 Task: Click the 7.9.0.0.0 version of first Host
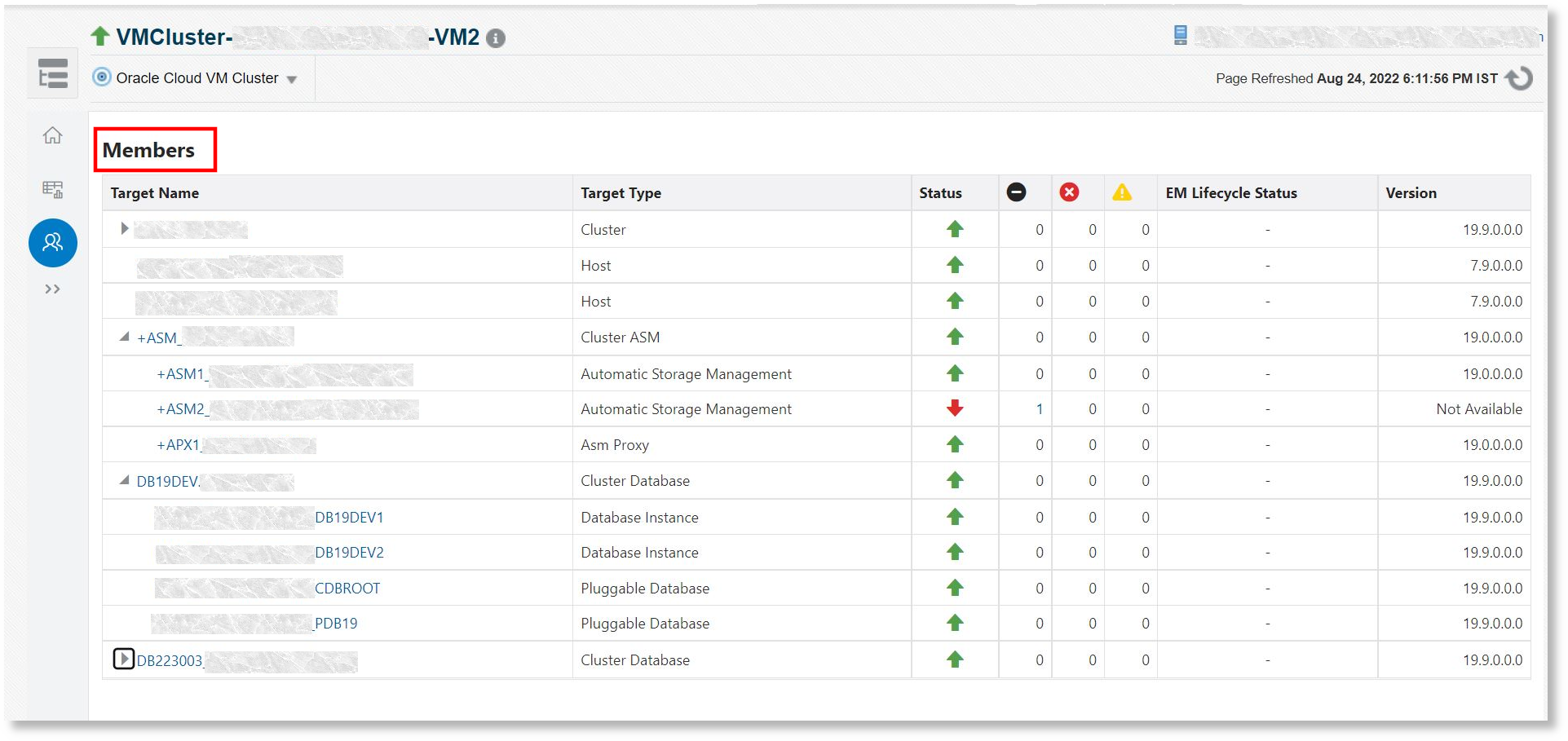(1496, 266)
